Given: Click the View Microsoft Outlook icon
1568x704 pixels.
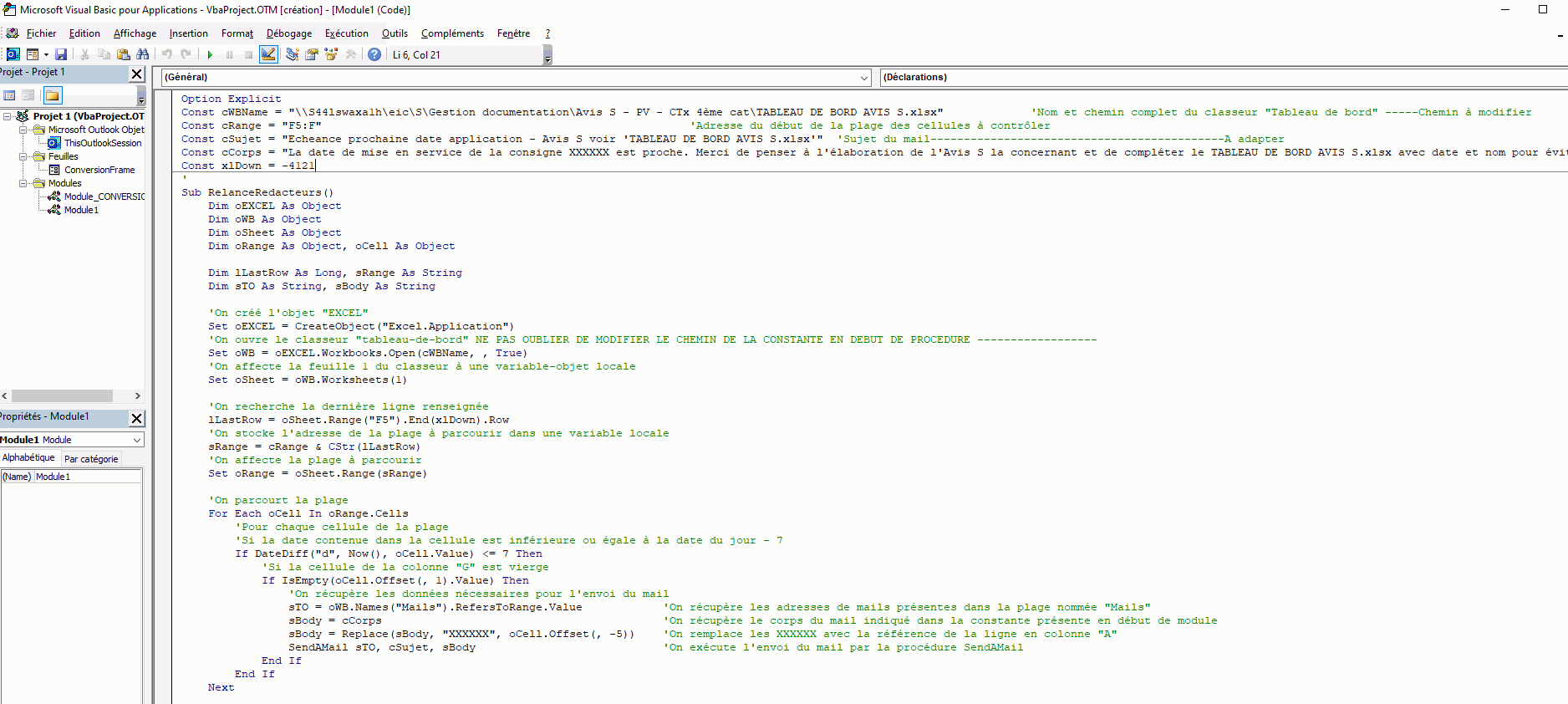Looking at the screenshot, I should click(13, 54).
